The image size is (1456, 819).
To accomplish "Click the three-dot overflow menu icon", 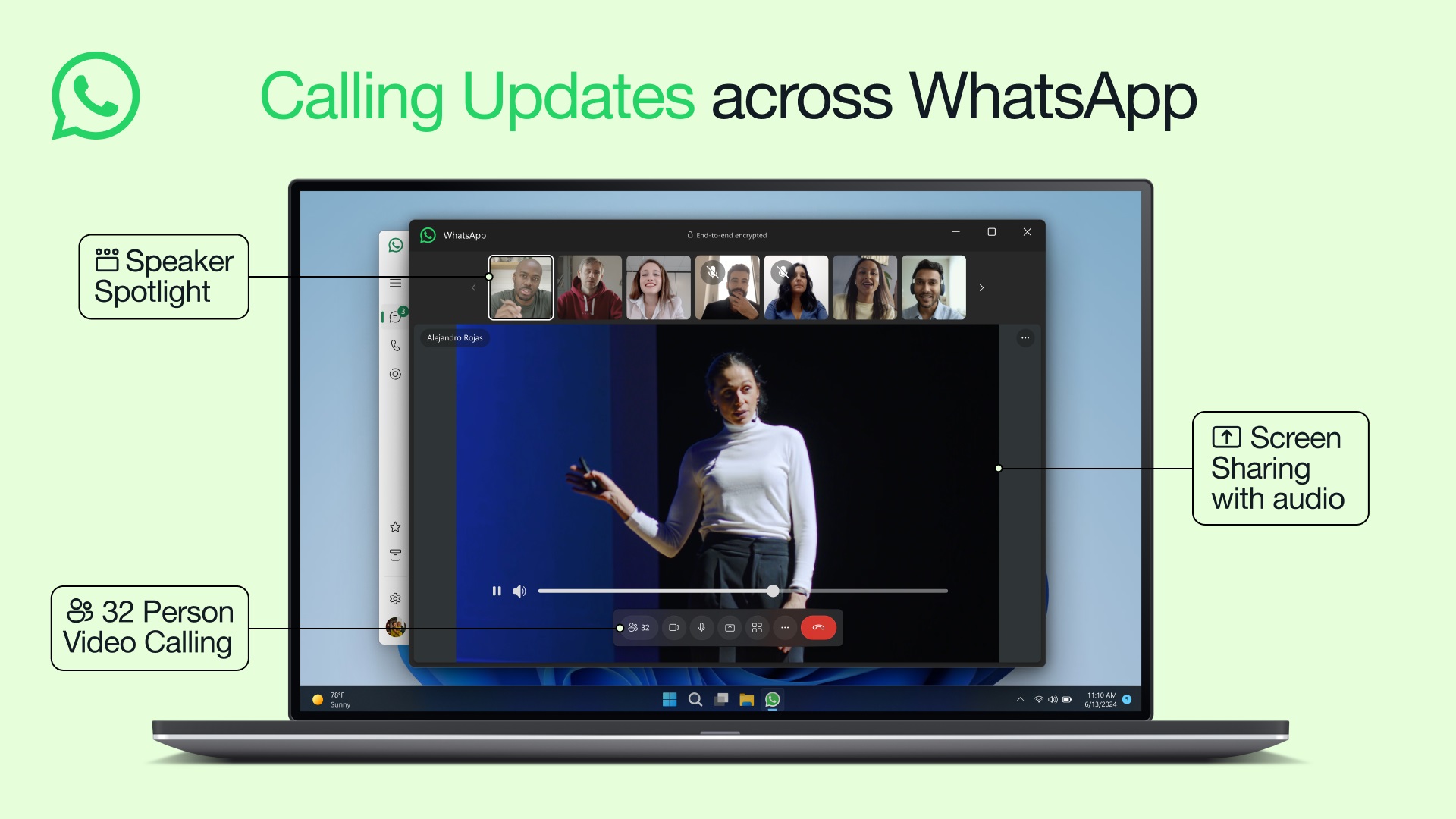I will (784, 627).
